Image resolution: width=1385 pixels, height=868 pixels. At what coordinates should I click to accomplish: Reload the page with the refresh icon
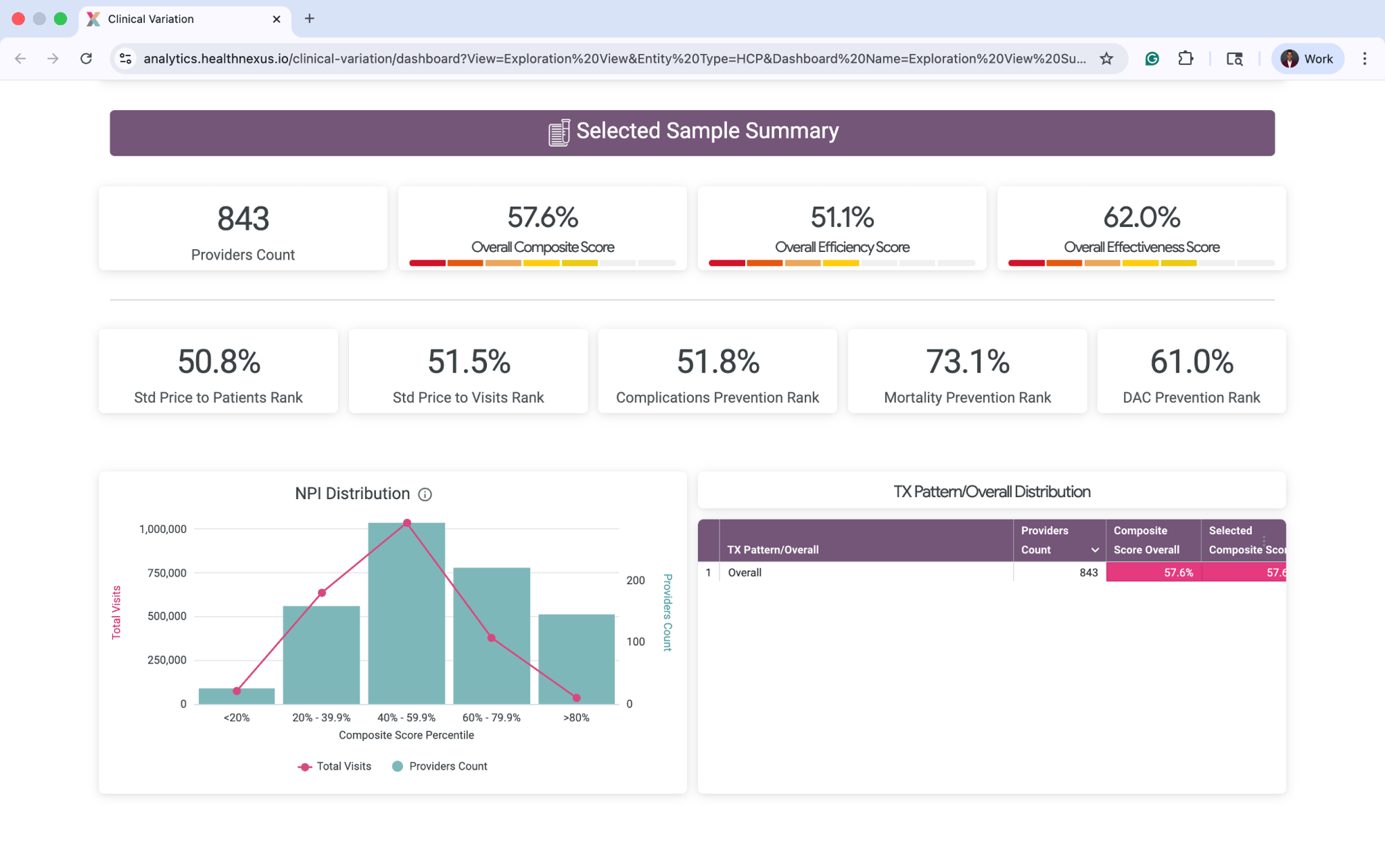(86, 59)
